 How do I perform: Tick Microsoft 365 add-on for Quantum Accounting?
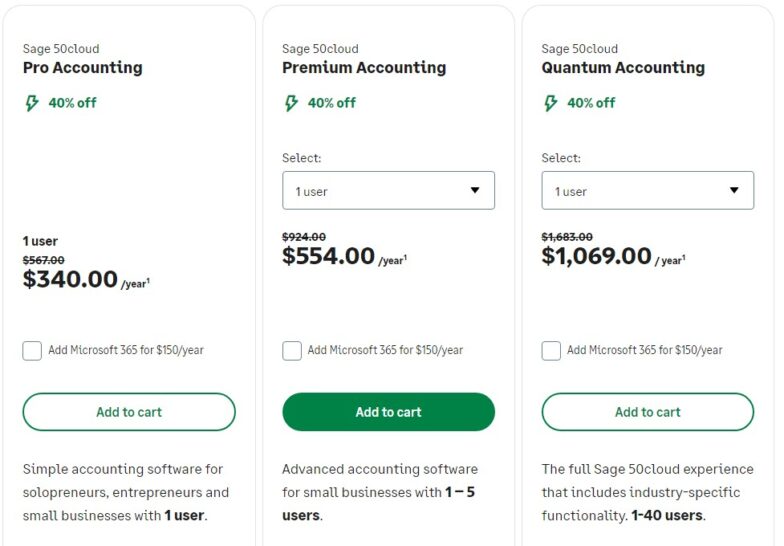tap(551, 350)
